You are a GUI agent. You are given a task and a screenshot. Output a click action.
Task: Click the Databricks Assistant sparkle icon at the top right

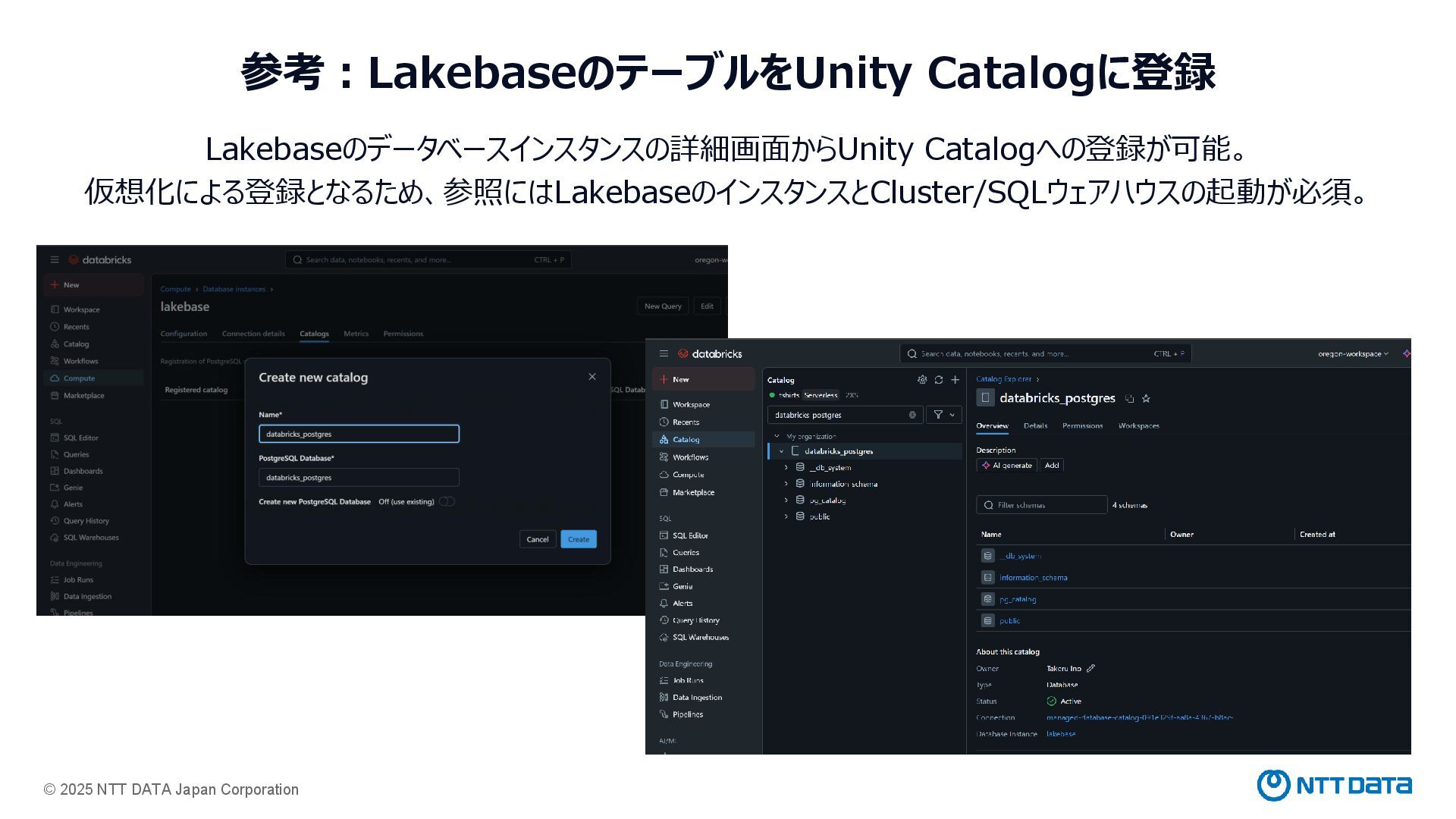(x=1406, y=354)
